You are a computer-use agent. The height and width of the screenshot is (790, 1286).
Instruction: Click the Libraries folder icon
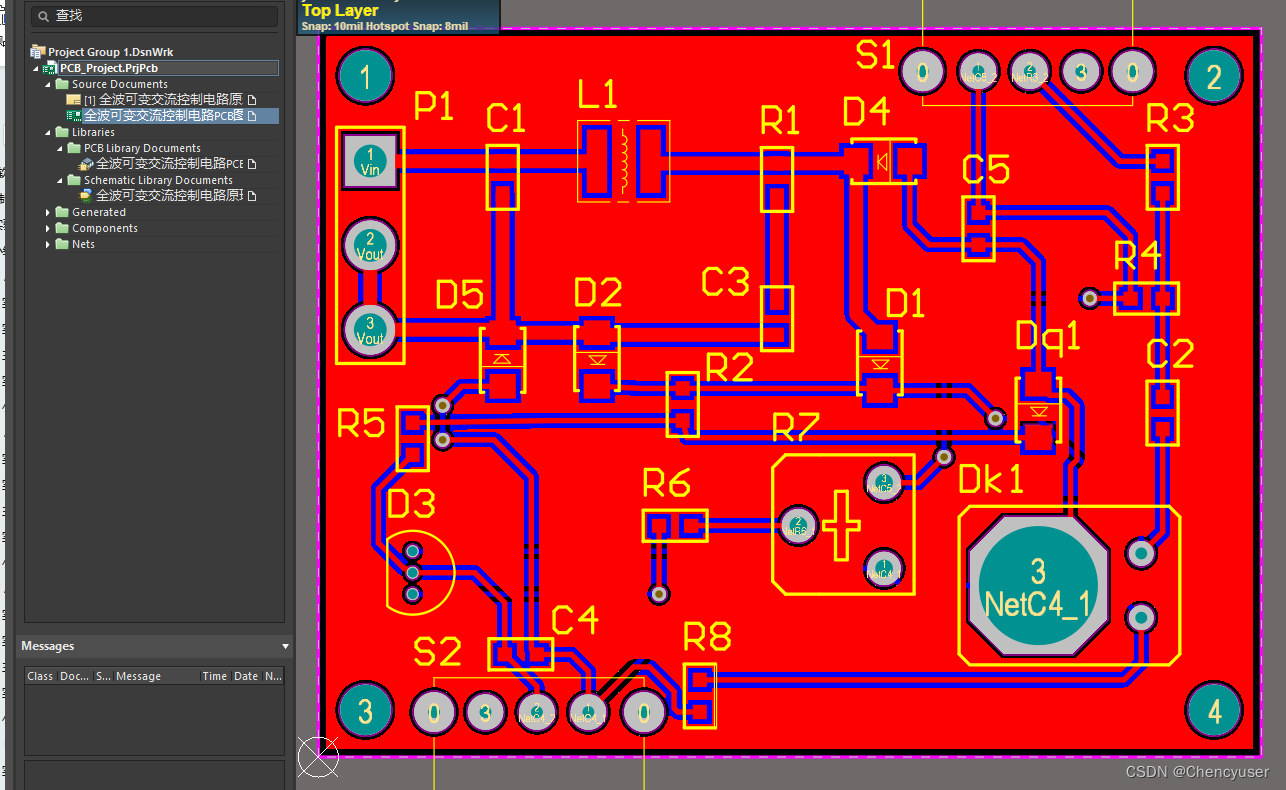point(62,132)
